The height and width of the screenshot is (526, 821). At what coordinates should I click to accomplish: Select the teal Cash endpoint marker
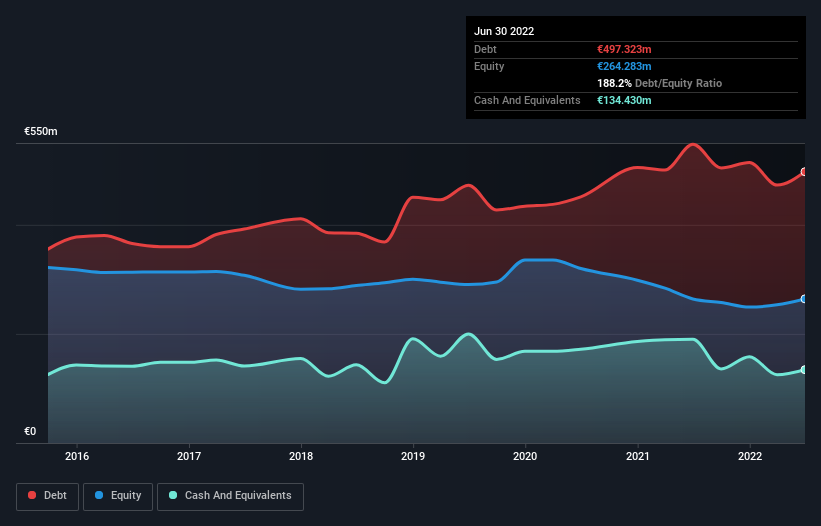804,370
